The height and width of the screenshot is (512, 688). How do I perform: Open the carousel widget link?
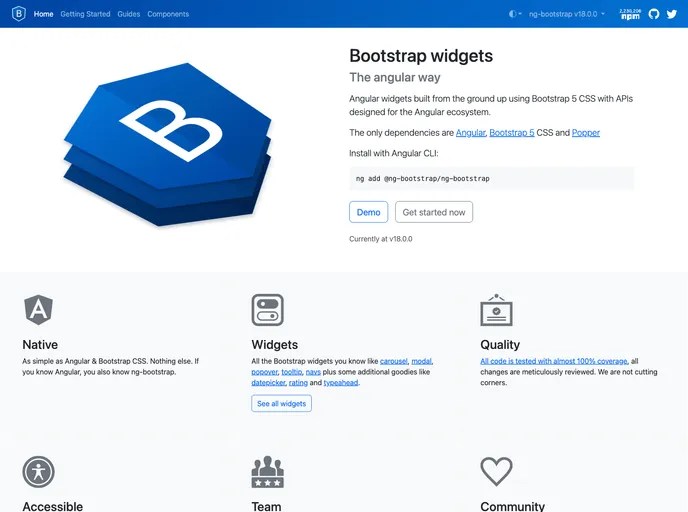[394, 361]
